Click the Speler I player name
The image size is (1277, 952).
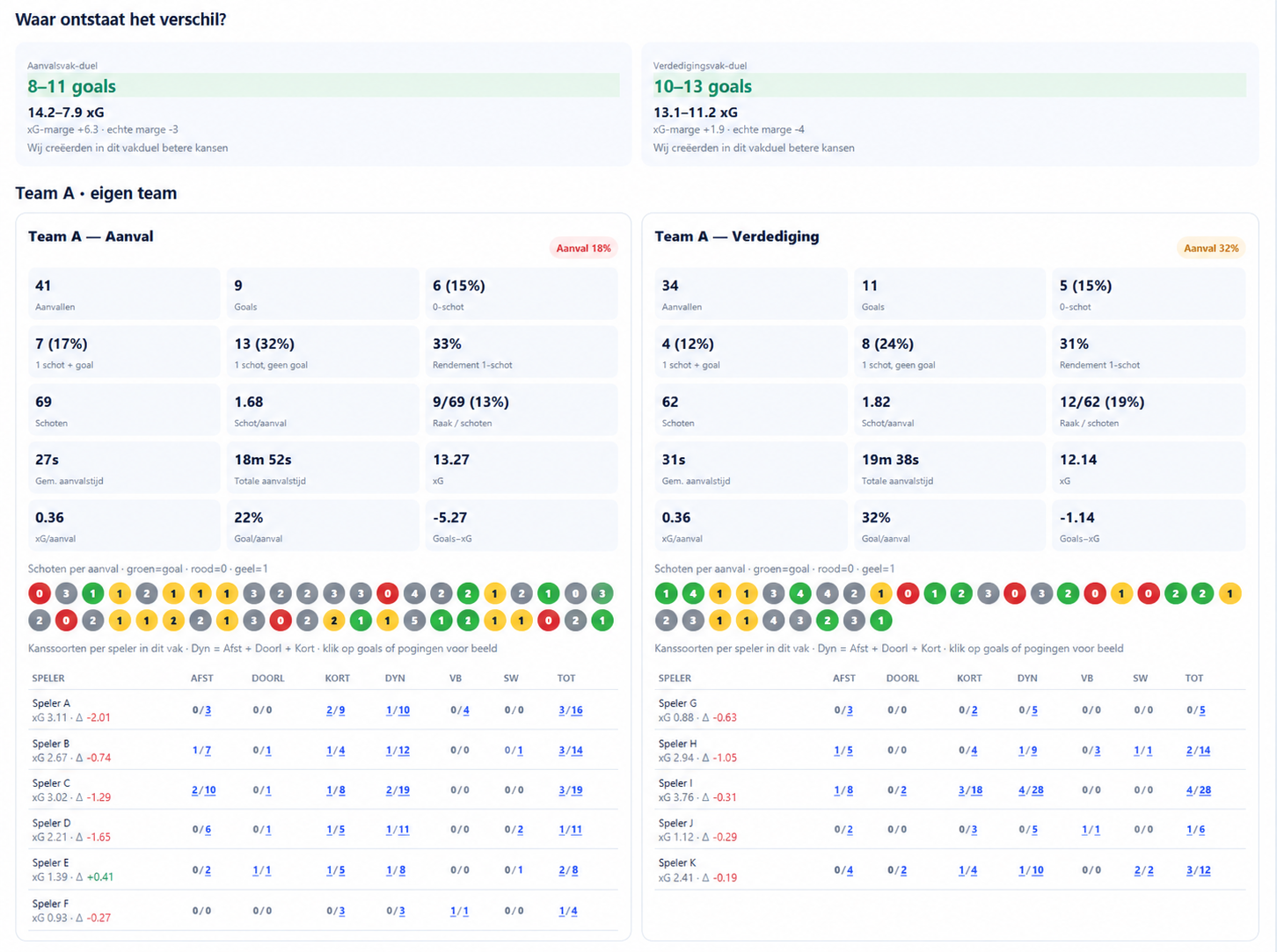point(675,783)
